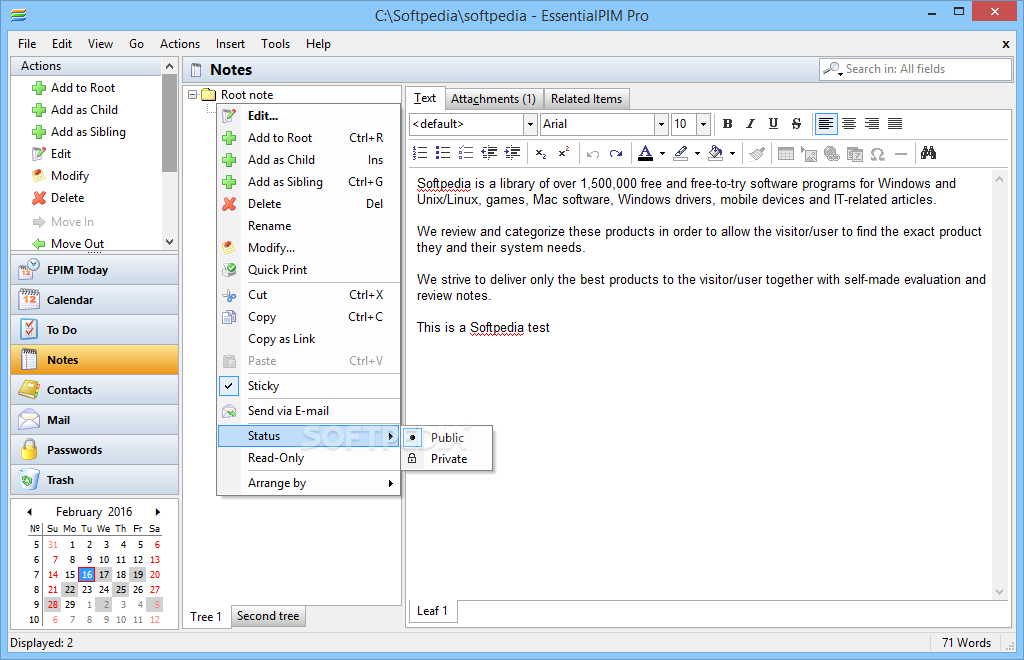
Task: Click the clear formatting brush icon
Action: click(x=757, y=154)
